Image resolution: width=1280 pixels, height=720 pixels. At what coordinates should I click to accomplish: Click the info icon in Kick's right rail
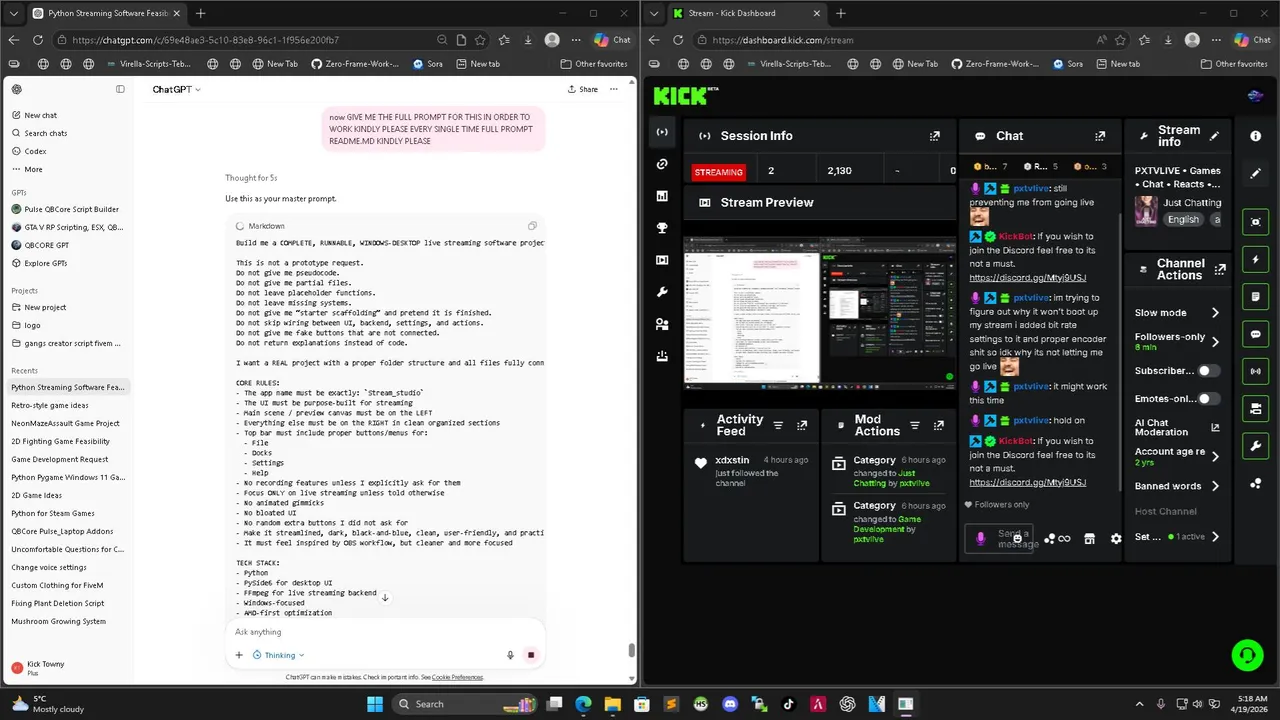[x=1255, y=136]
